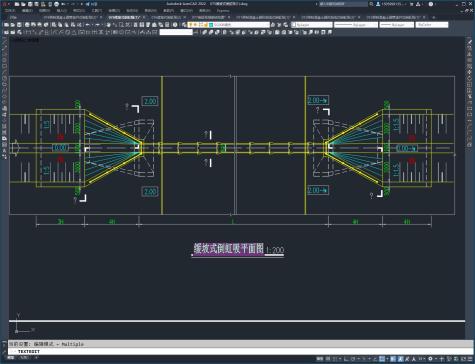Click Redo in the Standard toolbar

(97, 25)
